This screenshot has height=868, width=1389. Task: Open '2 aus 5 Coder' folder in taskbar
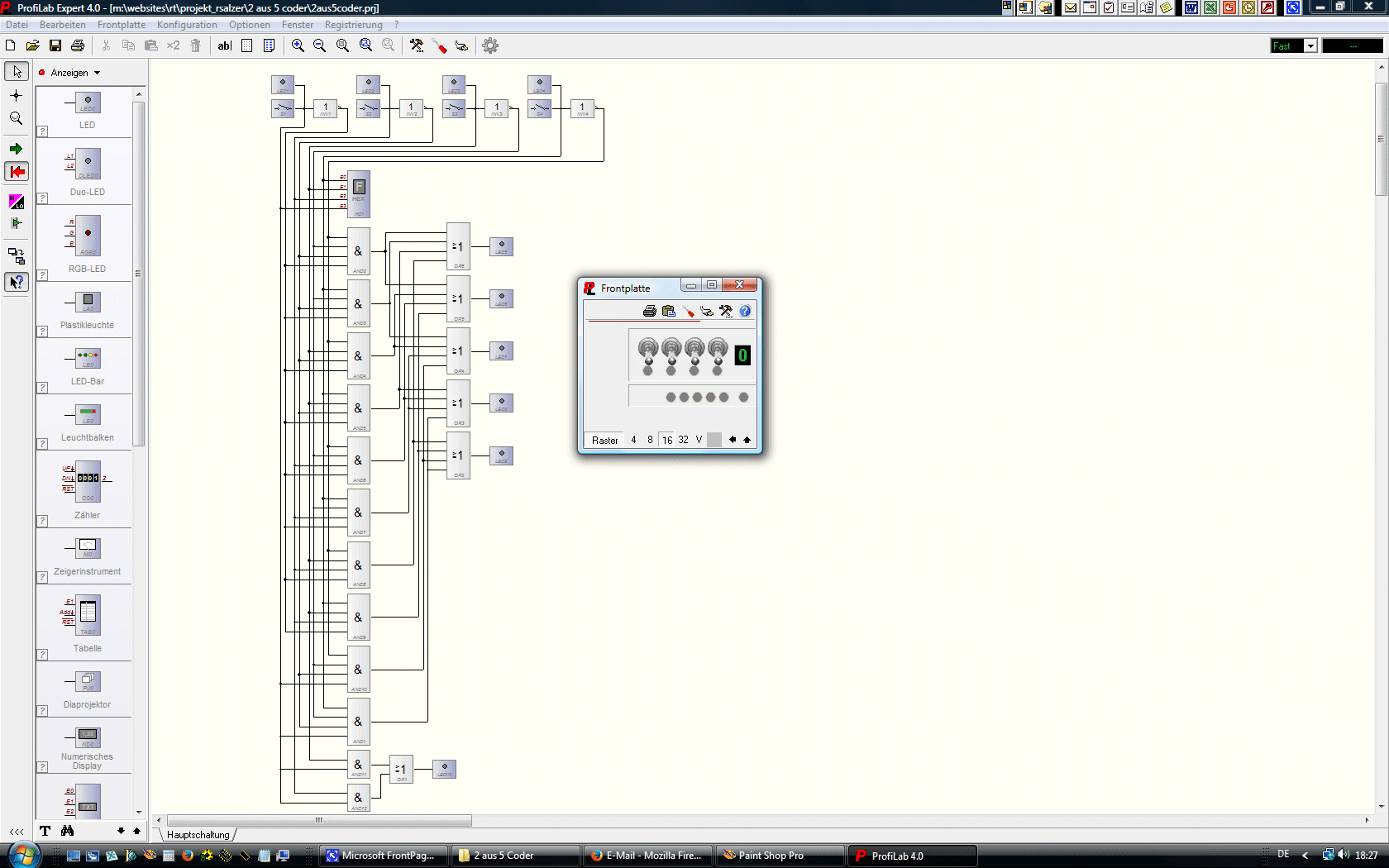pyautogui.click(x=516, y=856)
